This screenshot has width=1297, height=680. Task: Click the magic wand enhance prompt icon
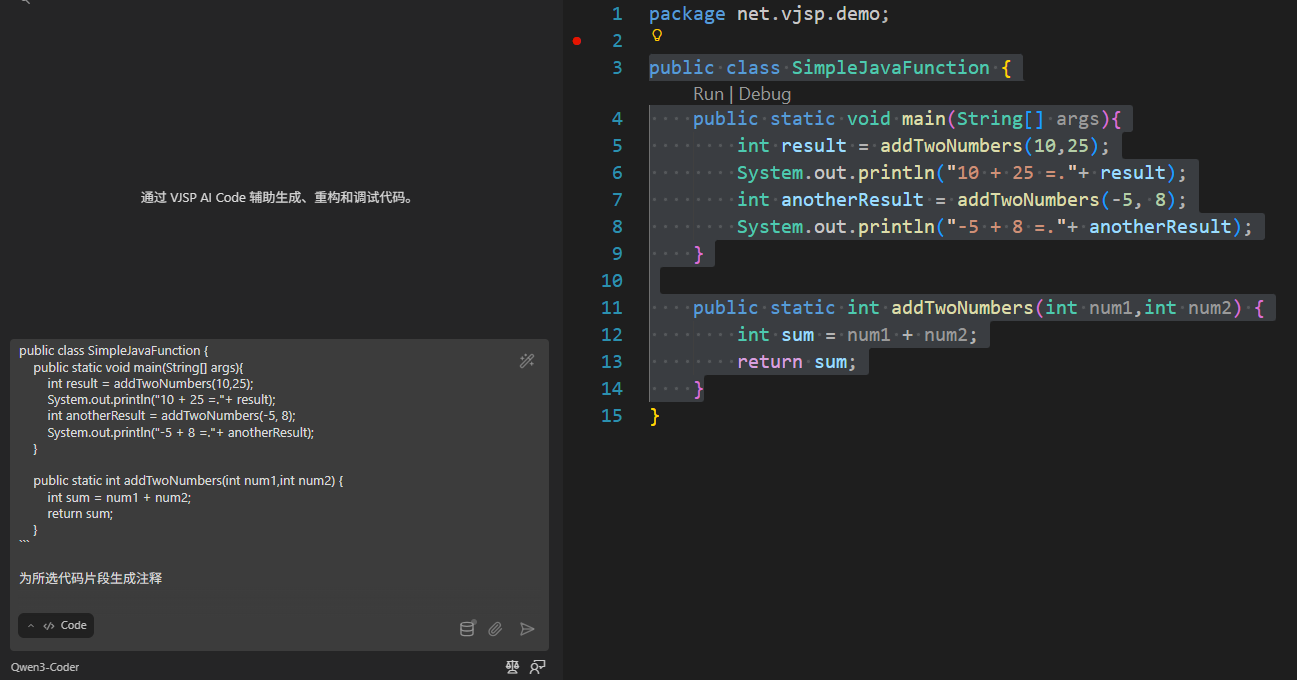(x=527, y=361)
